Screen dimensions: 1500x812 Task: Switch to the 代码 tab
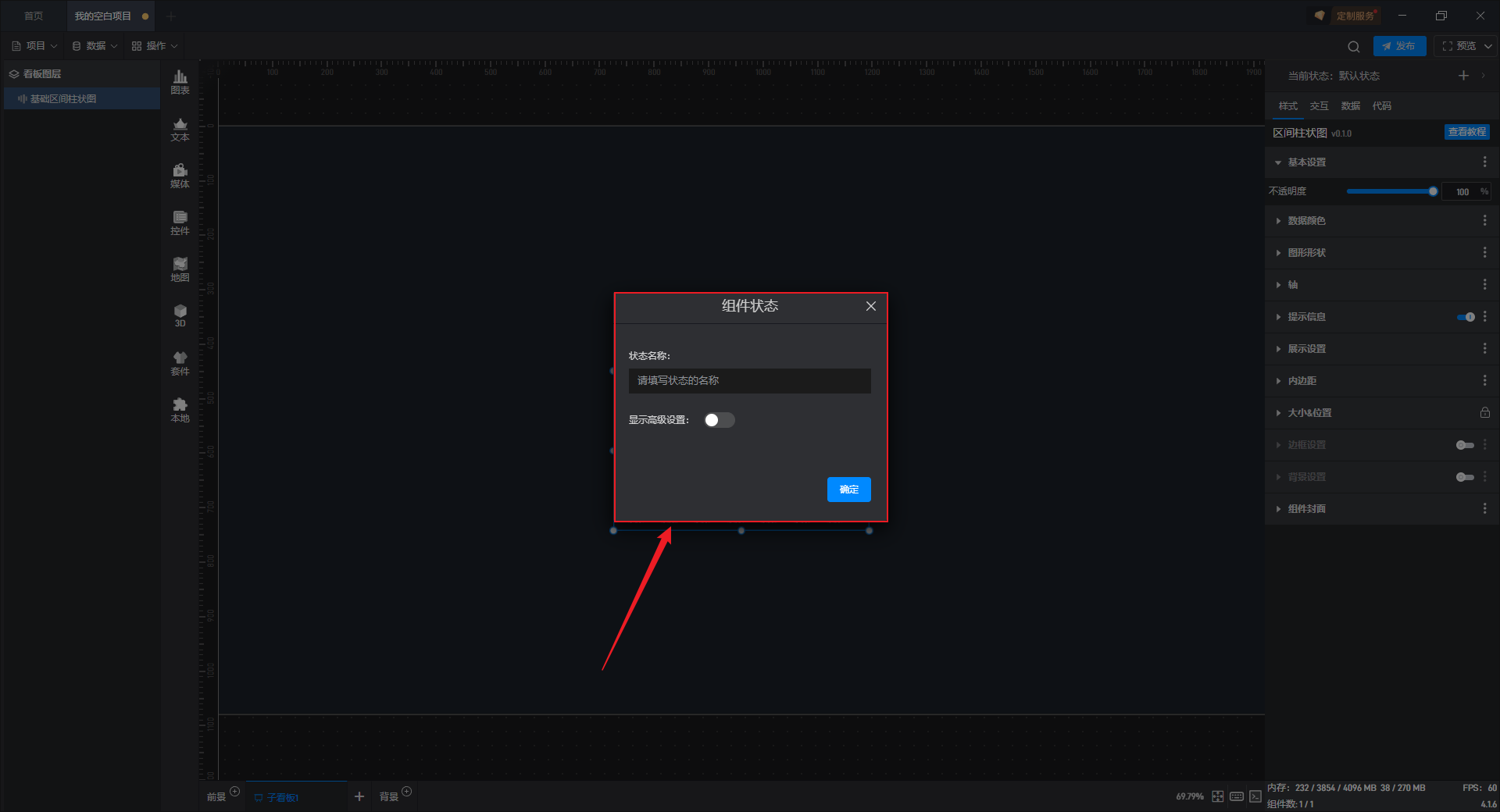[1382, 106]
